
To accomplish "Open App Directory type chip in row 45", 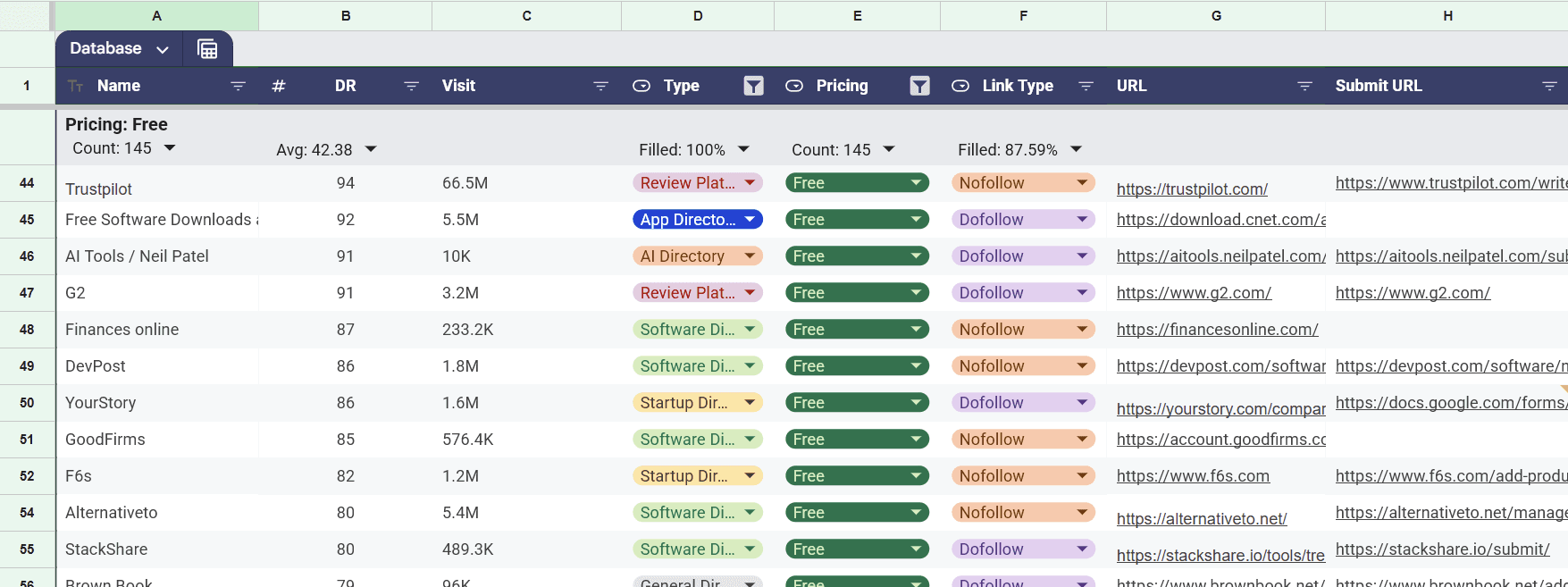I will click(698, 220).
